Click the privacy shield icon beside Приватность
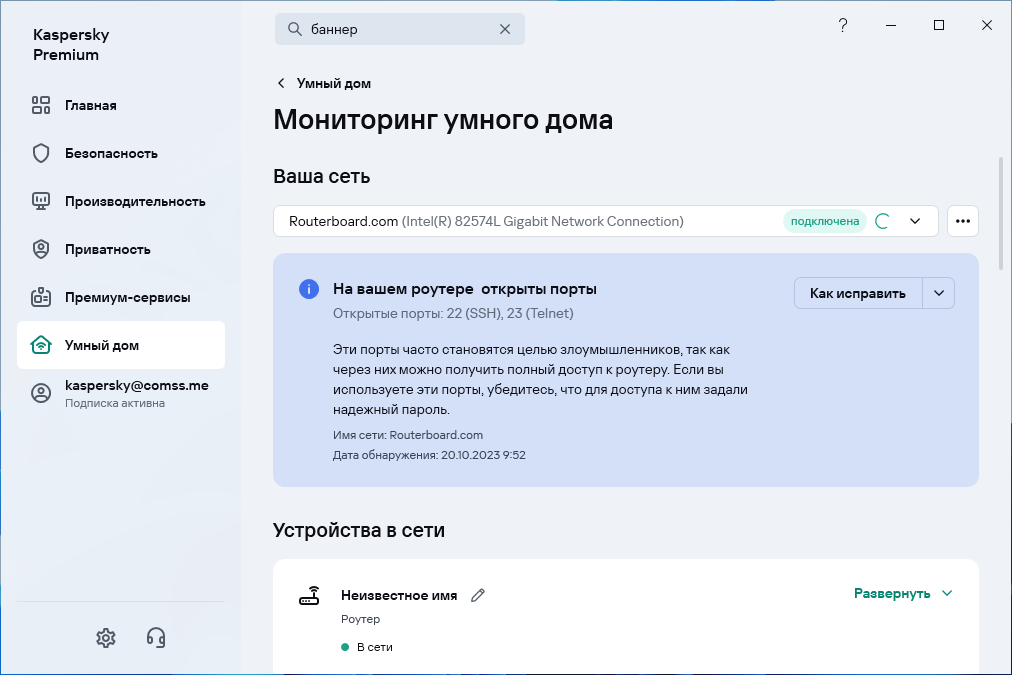 [41, 249]
